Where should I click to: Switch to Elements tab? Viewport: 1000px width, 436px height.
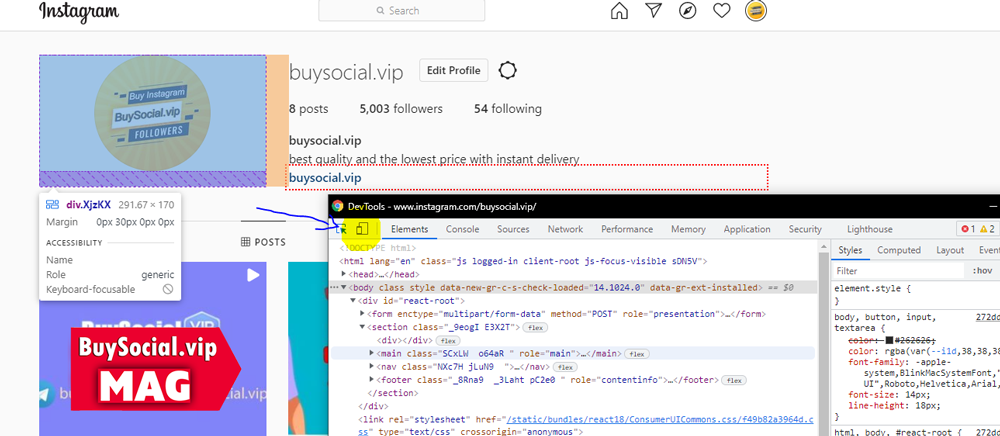pos(409,229)
